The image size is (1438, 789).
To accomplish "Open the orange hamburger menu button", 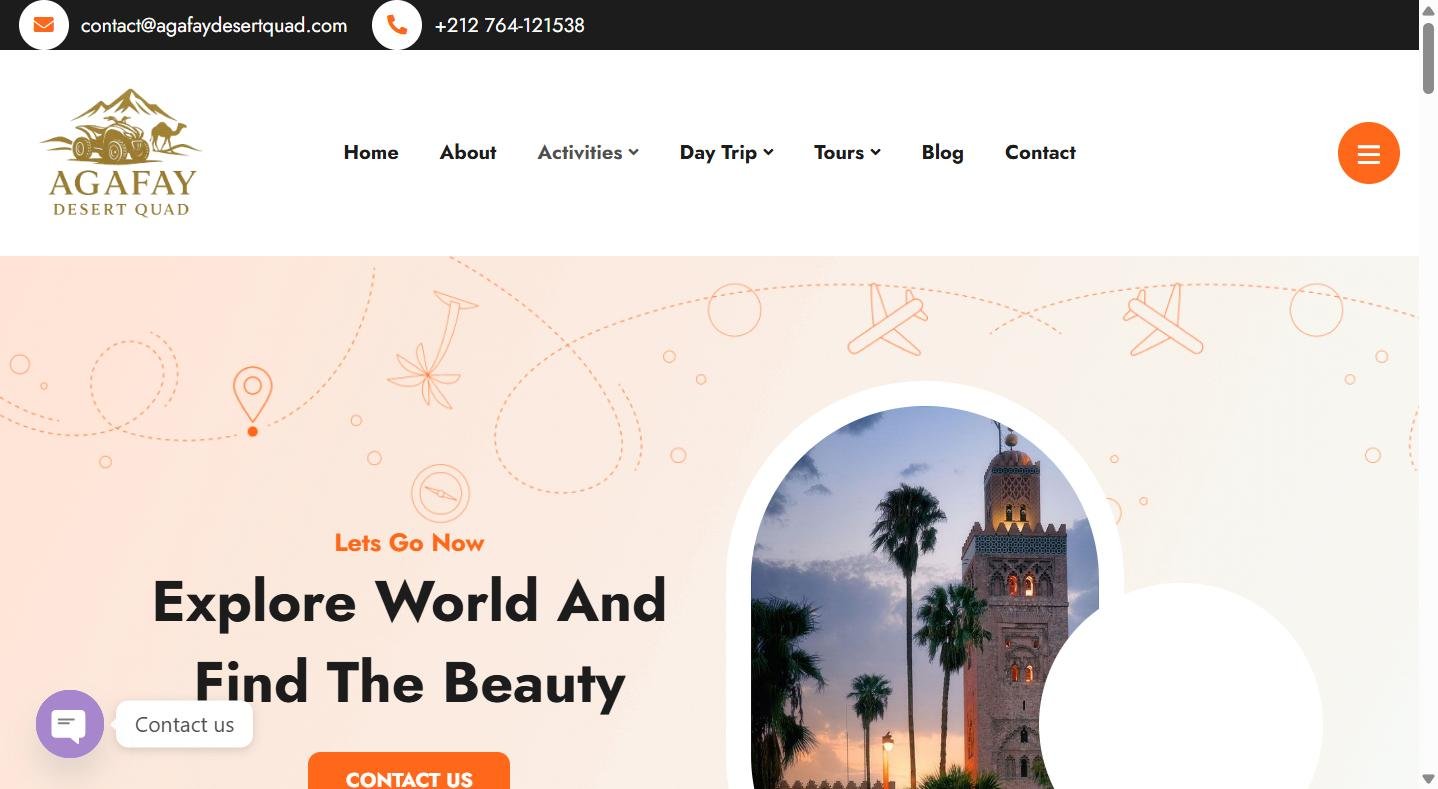I will point(1368,153).
